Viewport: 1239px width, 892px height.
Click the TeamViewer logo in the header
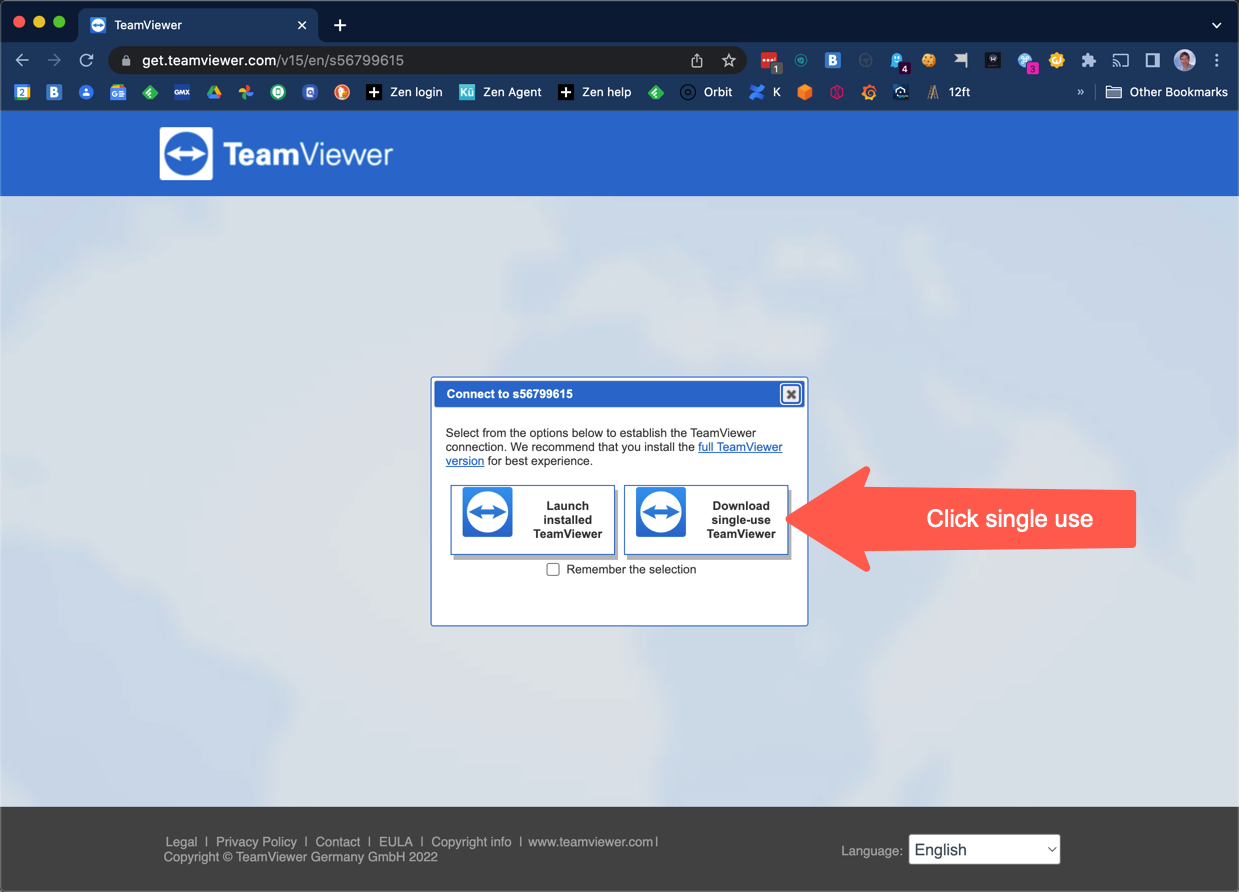coord(277,154)
